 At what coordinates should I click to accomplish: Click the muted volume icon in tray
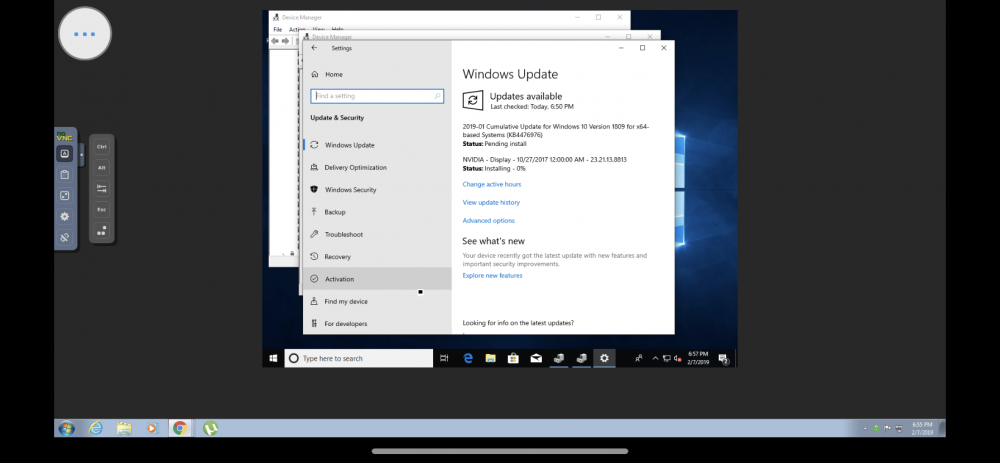677,358
